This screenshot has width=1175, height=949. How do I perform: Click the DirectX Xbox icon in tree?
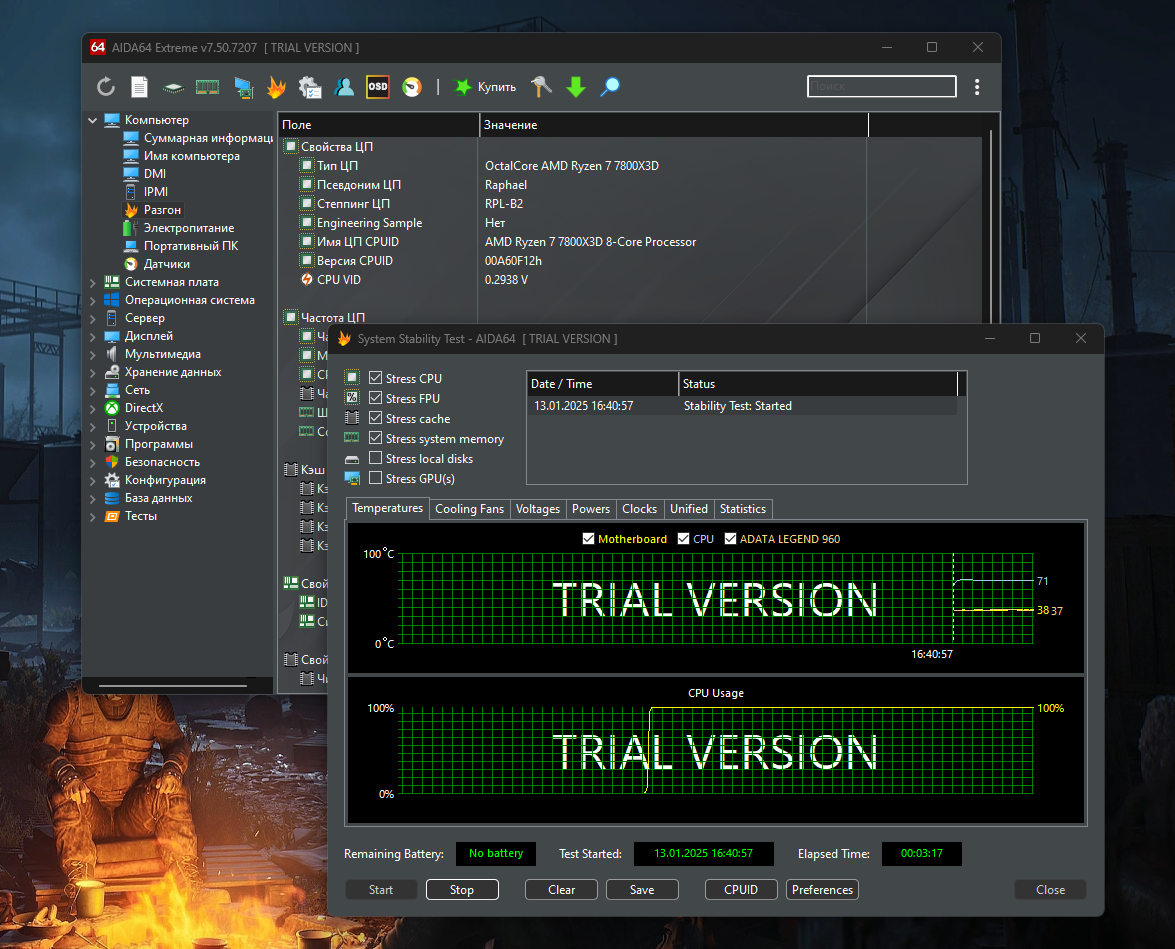(112, 408)
